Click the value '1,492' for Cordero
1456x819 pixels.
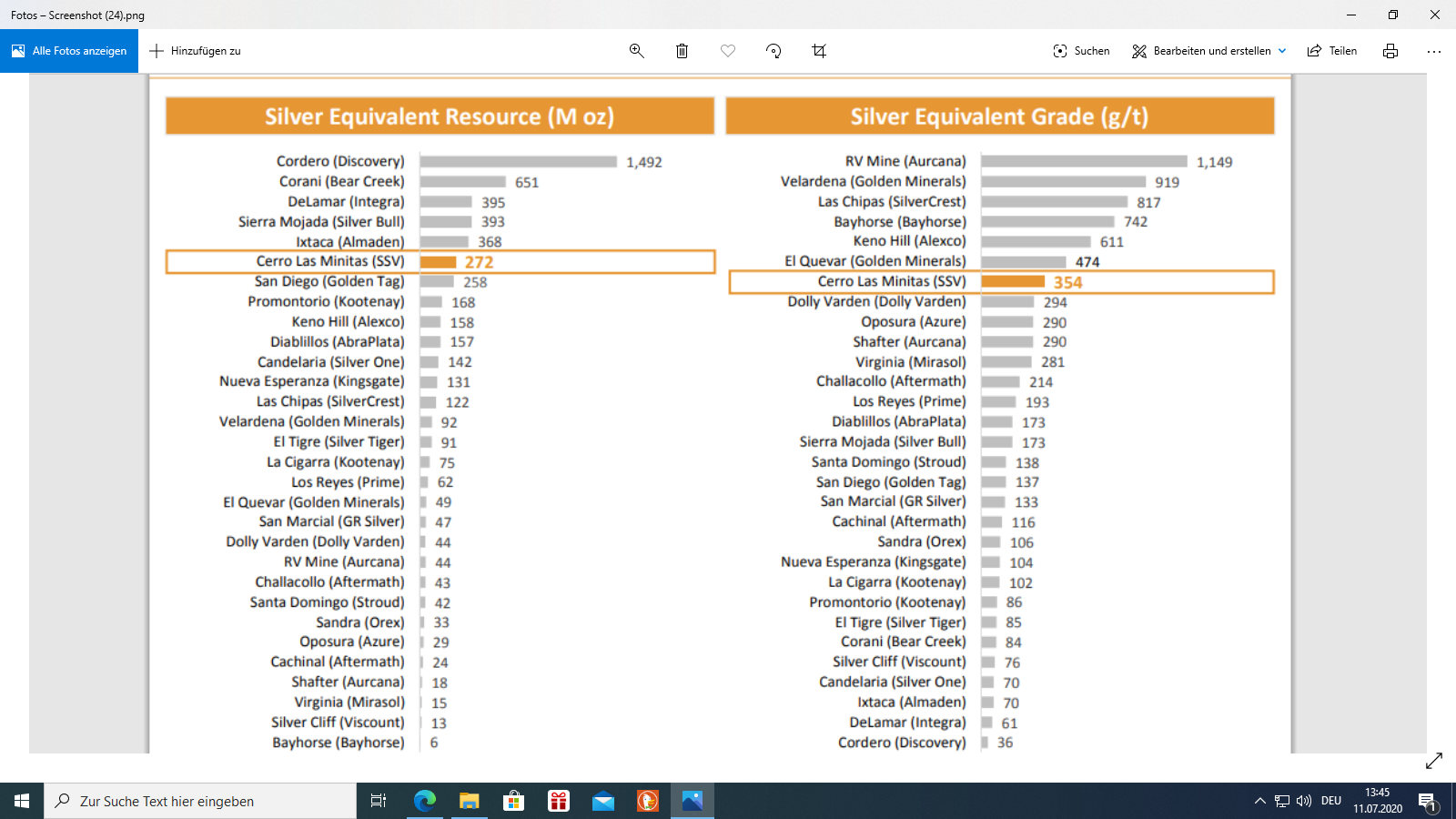pyautogui.click(x=644, y=162)
